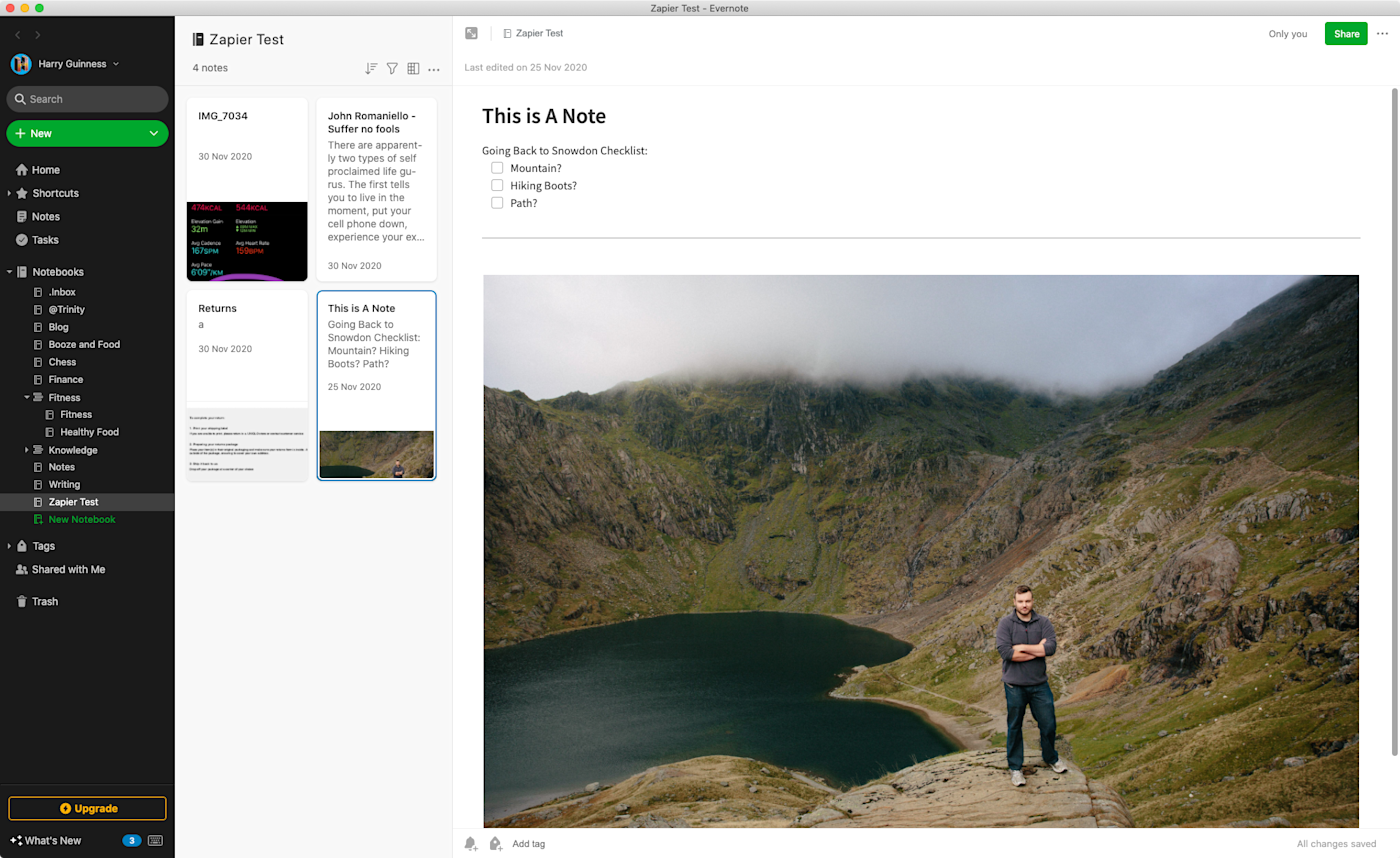Open the New button dropdown arrow
The image size is (1400, 858).
tap(154, 133)
